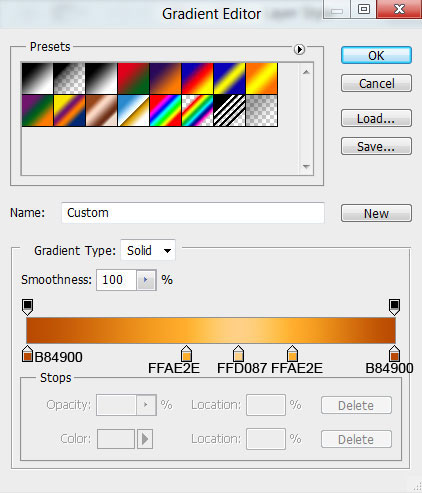Image resolution: width=422 pixels, height=493 pixels.
Task: Select the second FFAE2E color stop
Action: coord(292,354)
